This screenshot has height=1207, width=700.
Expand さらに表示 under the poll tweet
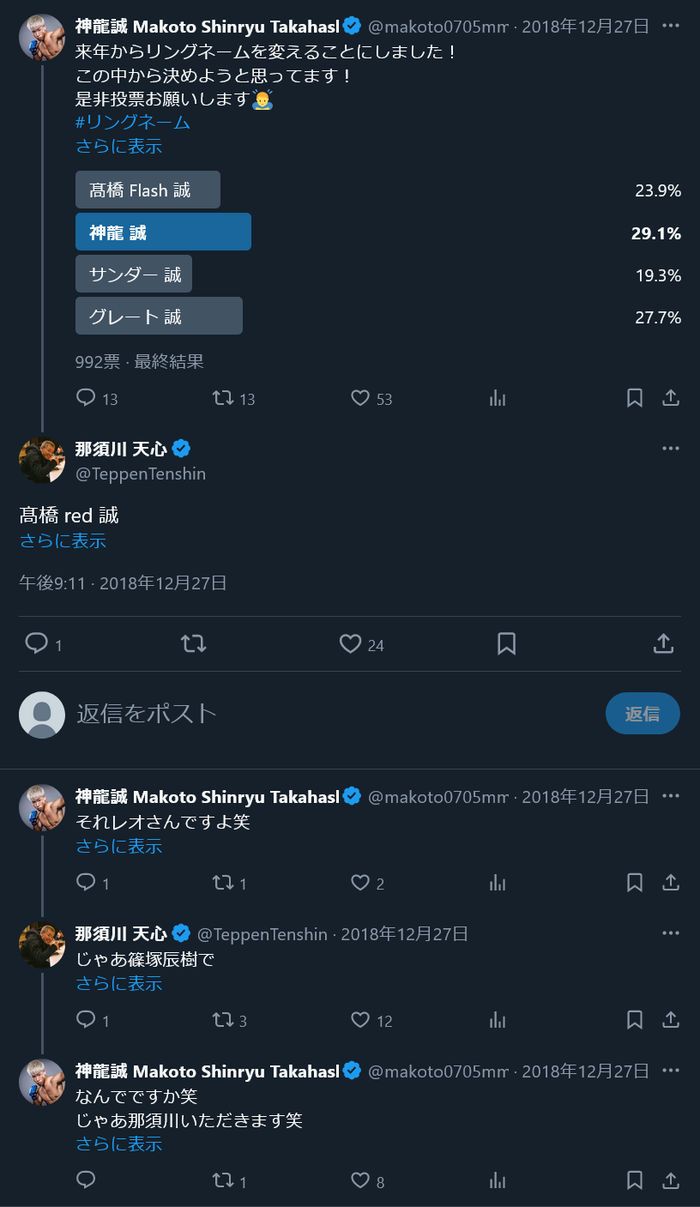point(118,146)
